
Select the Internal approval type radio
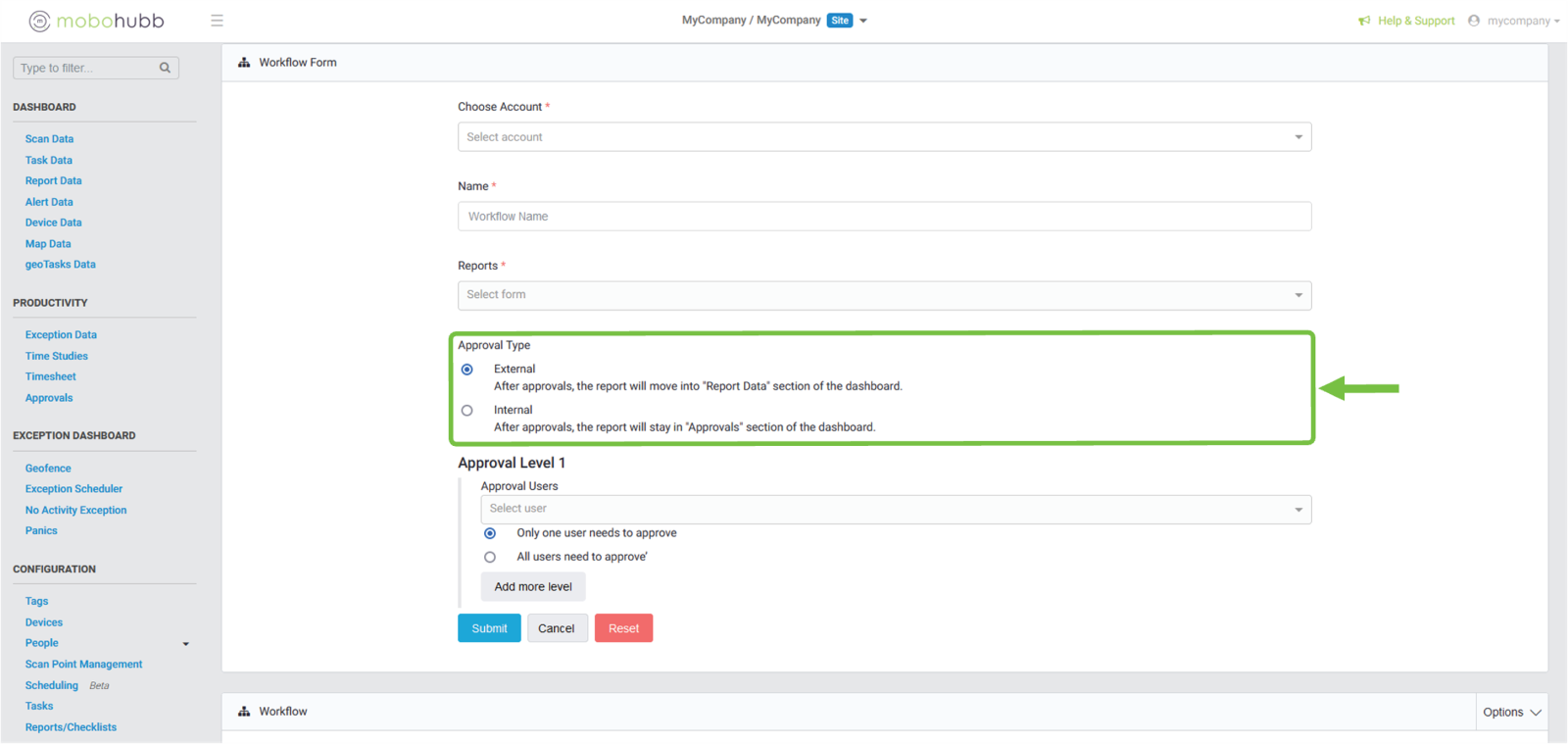click(467, 411)
